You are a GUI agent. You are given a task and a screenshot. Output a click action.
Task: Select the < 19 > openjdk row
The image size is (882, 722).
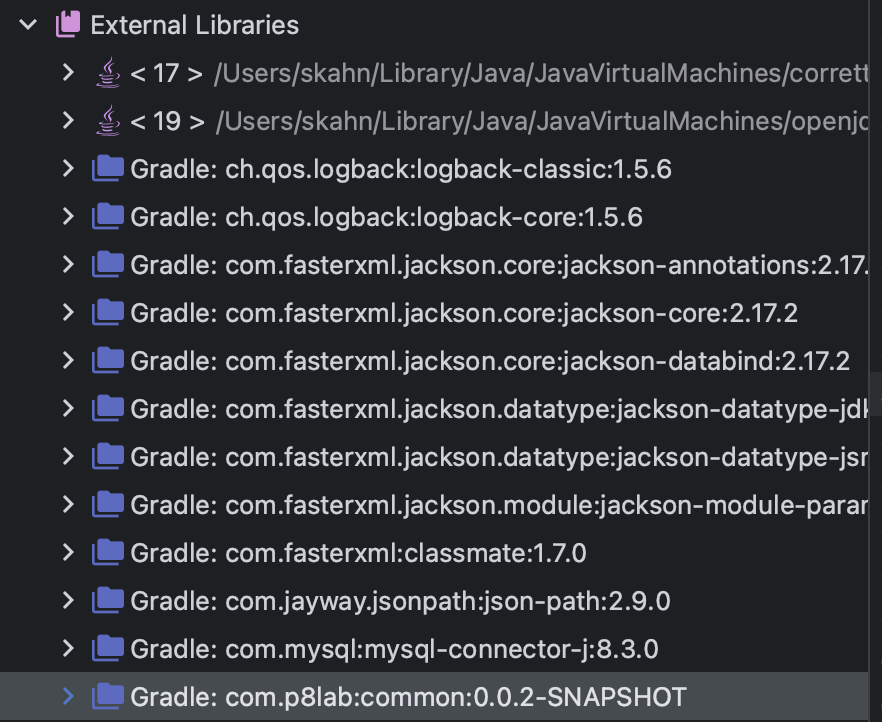pyautogui.click(x=434, y=121)
